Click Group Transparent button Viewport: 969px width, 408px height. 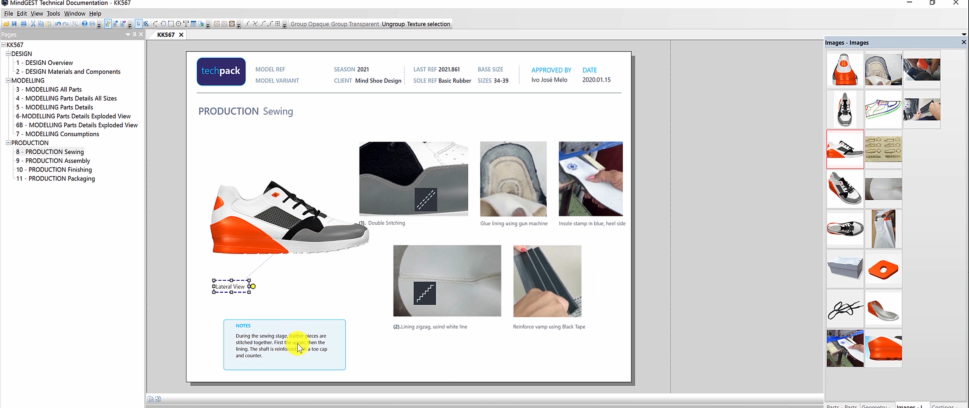pyautogui.click(x=355, y=24)
